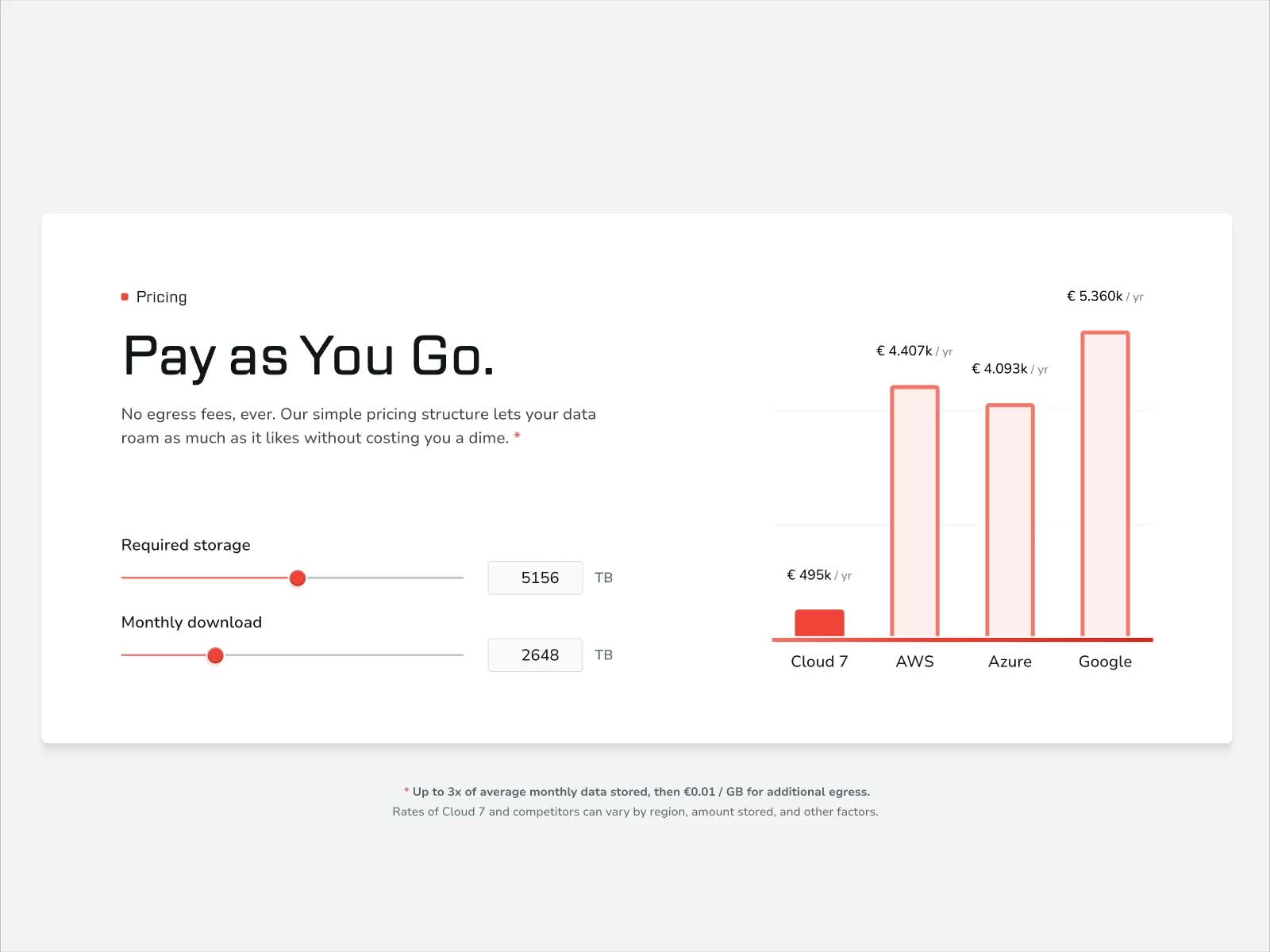Click the Google label under the chart
The height and width of the screenshot is (952, 1270).
click(x=1105, y=662)
